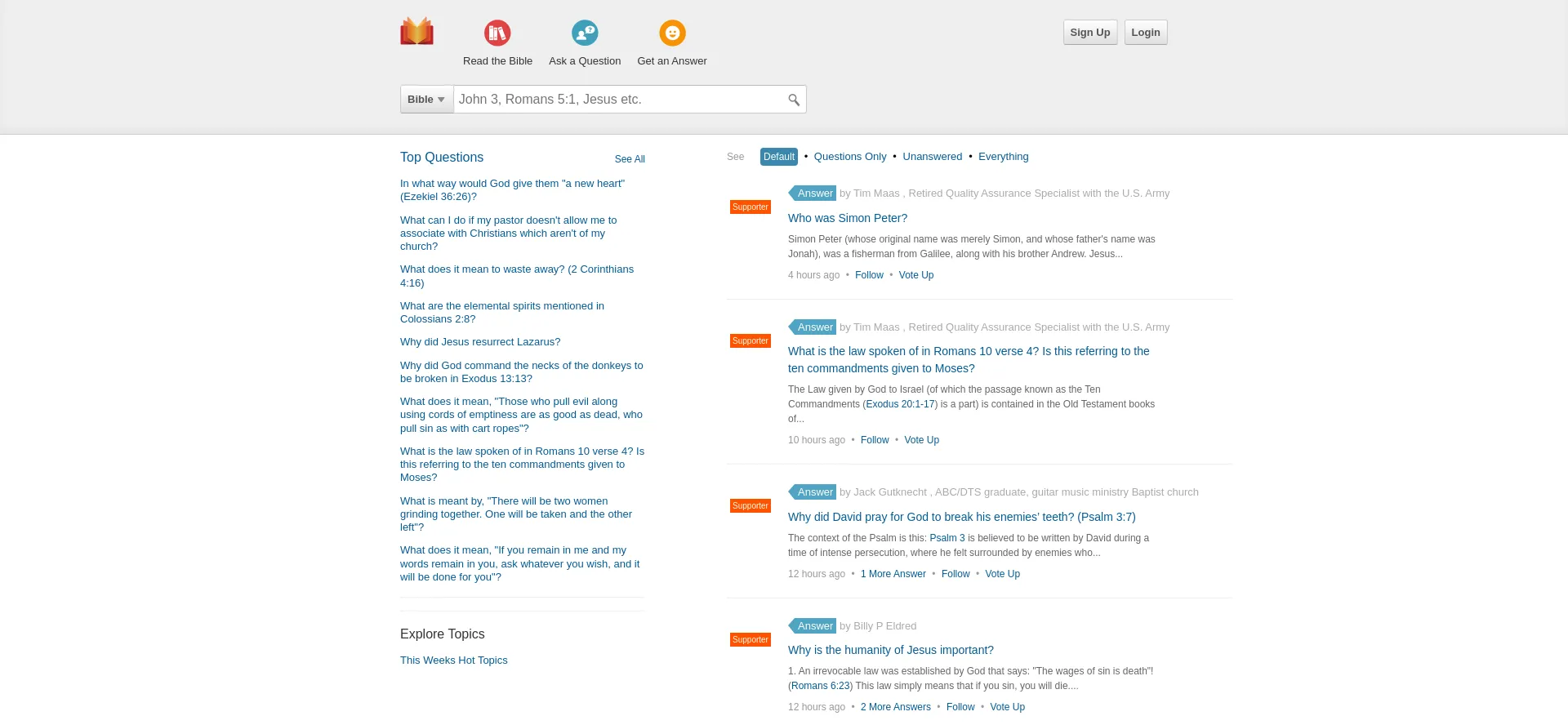Image resolution: width=1568 pixels, height=725 pixels.
Task: Open the Romans 6:23 verse reference
Action: [821, 686]
